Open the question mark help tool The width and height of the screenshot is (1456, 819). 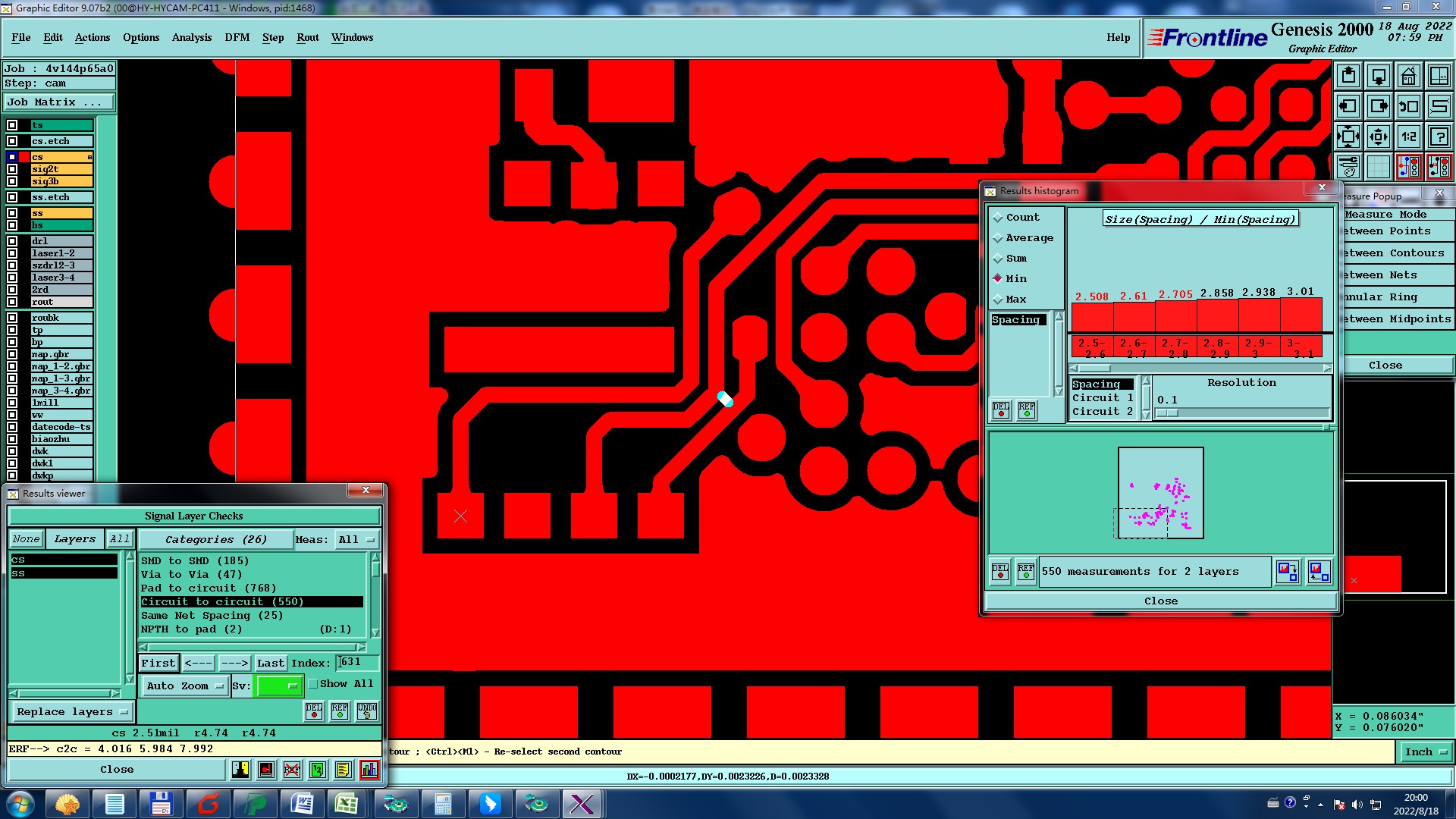click(x=1439, y=136)
